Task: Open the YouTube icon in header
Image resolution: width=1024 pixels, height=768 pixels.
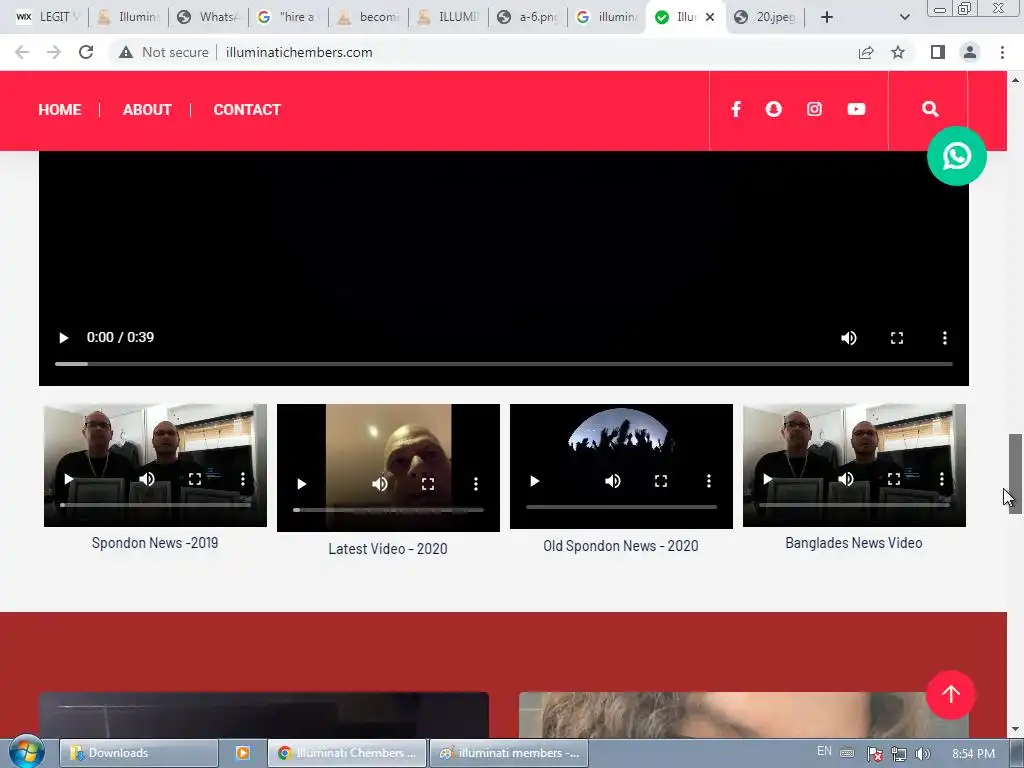Action: pos(856,109)
